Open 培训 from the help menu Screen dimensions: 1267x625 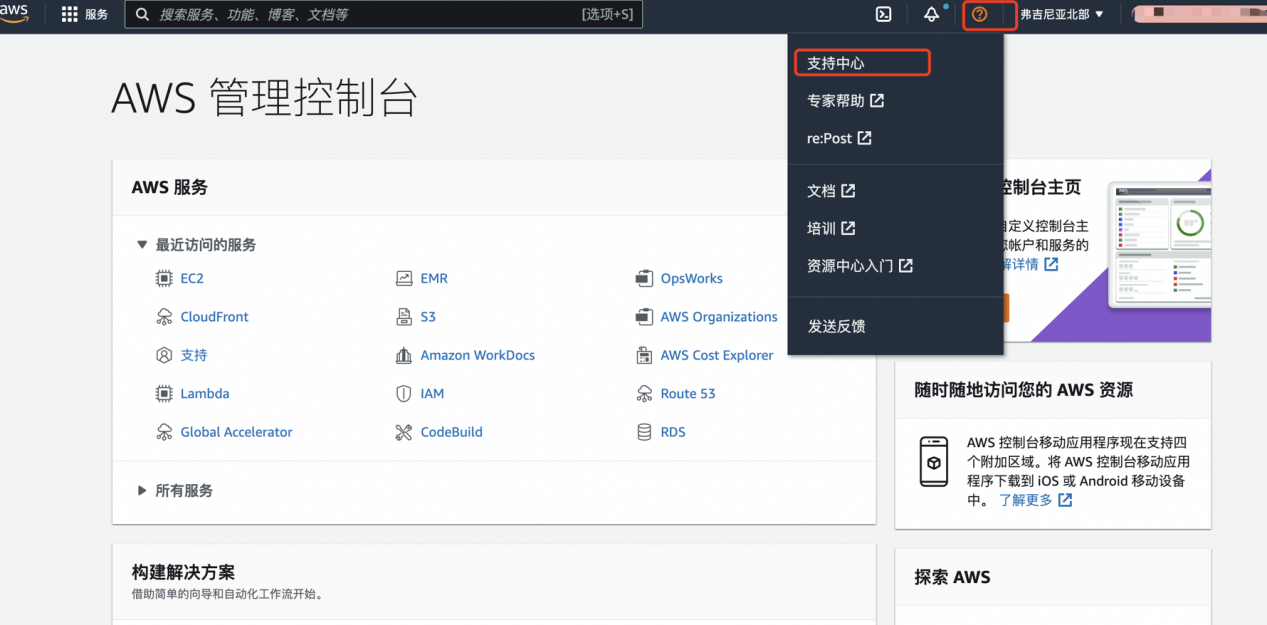pyautogui.click(x=831, y=229)
